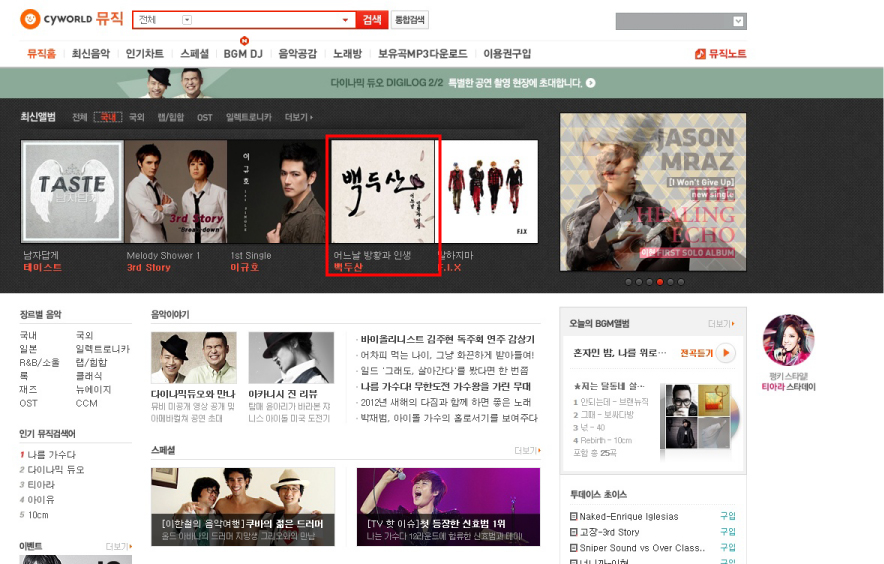Select the 랩/힙합 album tab

point(171,117)
